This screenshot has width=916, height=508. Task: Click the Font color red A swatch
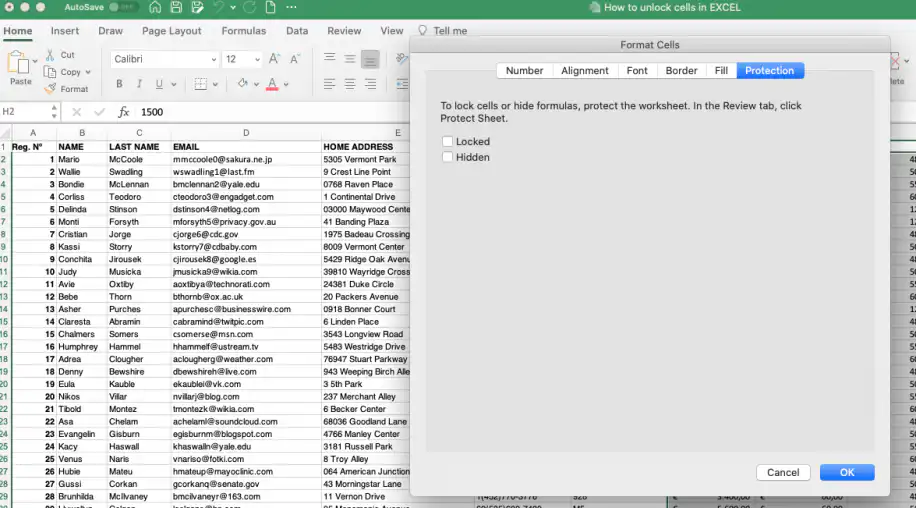coord(272,84)
